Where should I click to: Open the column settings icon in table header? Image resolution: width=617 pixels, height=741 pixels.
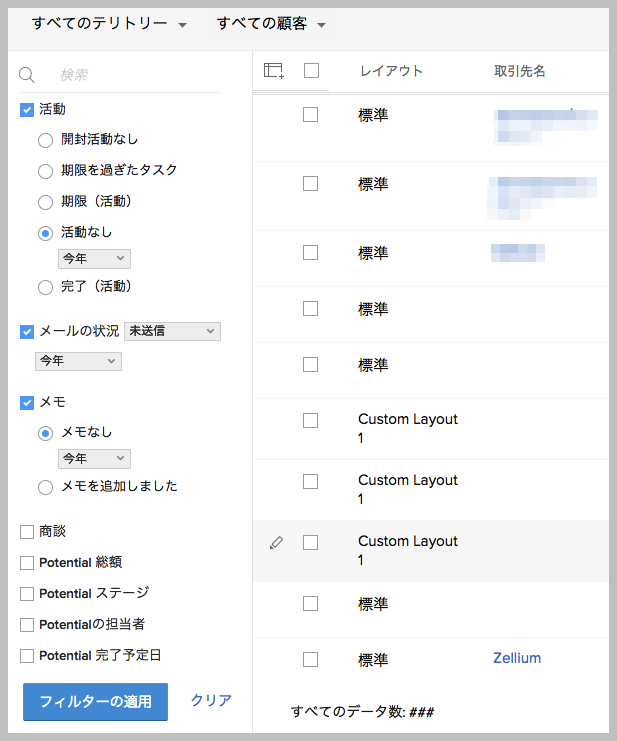pos(274,71)
